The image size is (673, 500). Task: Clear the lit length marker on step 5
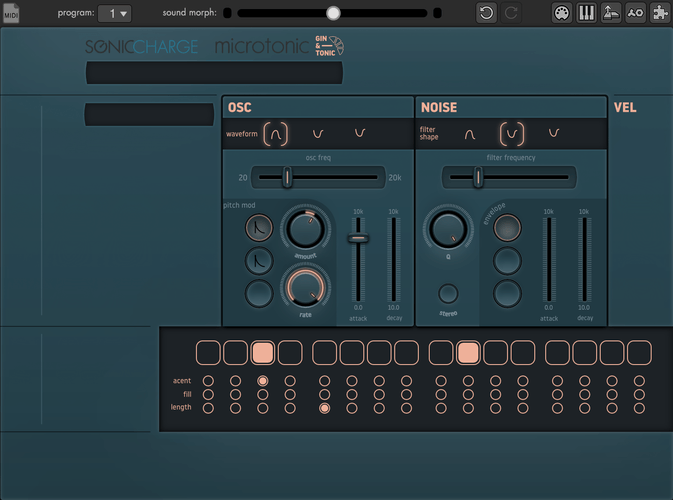point(324,408)
